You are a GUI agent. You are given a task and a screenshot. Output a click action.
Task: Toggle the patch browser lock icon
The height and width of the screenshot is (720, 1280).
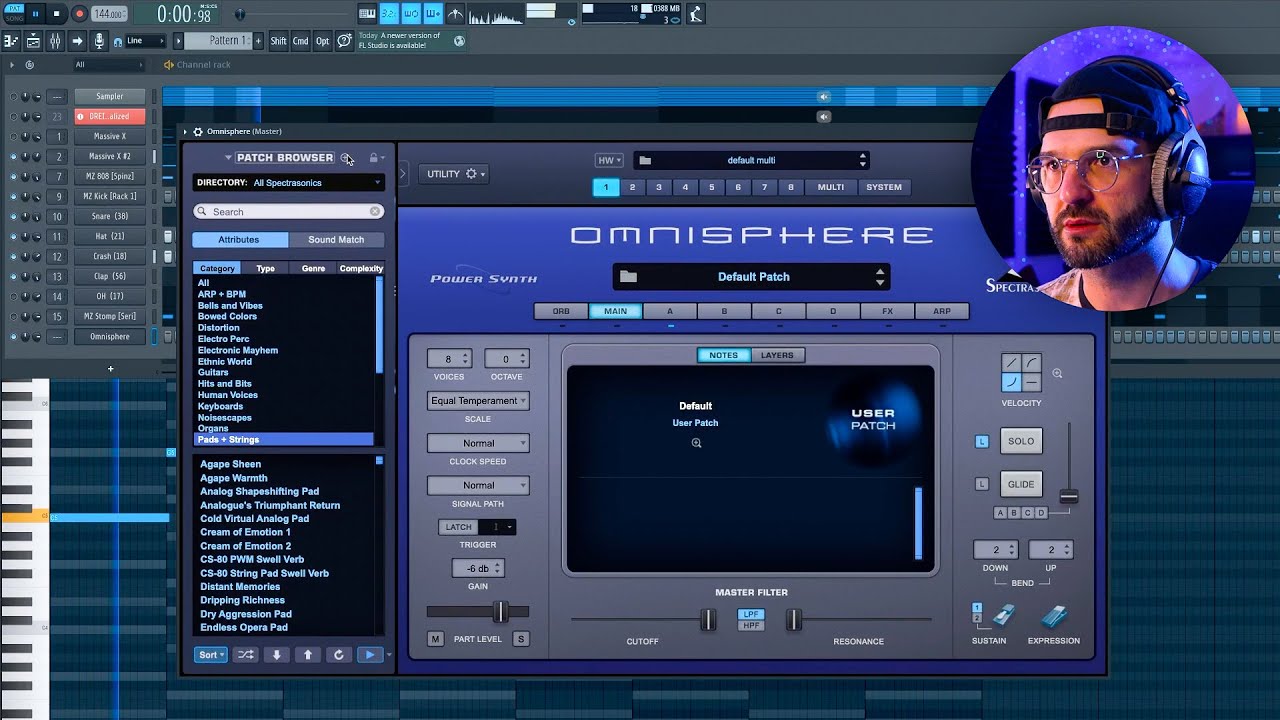[373, 158]
